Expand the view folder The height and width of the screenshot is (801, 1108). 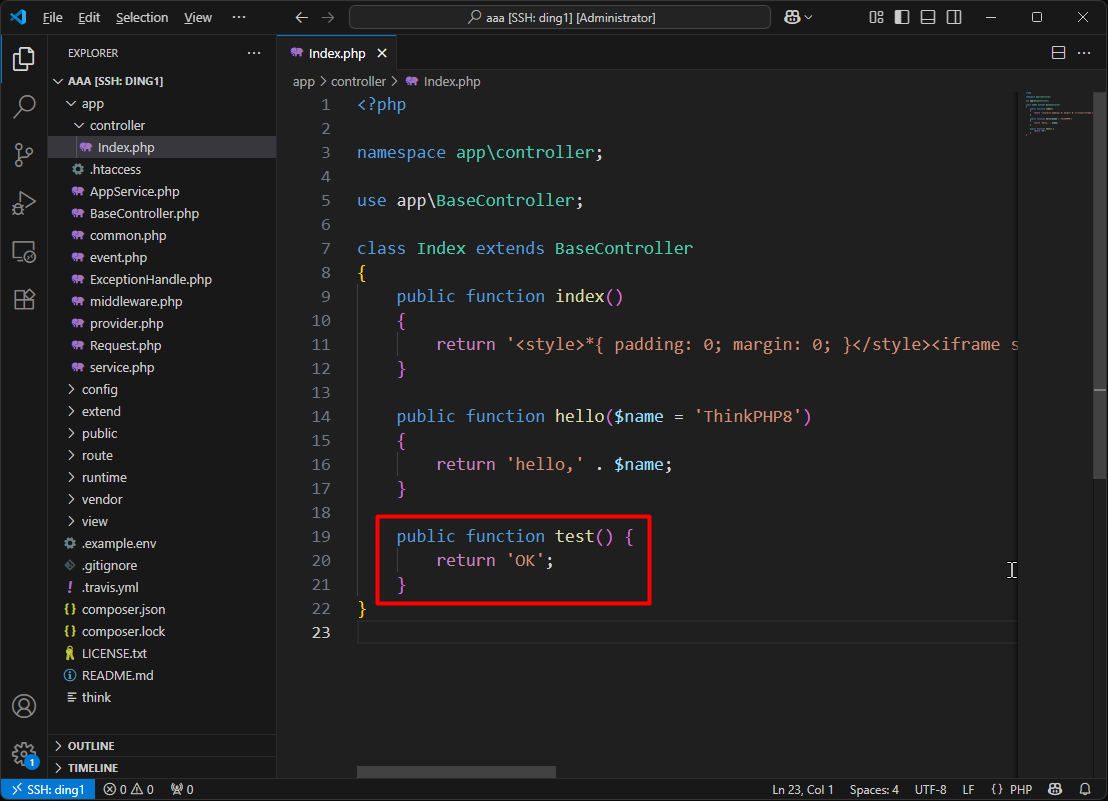click(x=163, y=521)
